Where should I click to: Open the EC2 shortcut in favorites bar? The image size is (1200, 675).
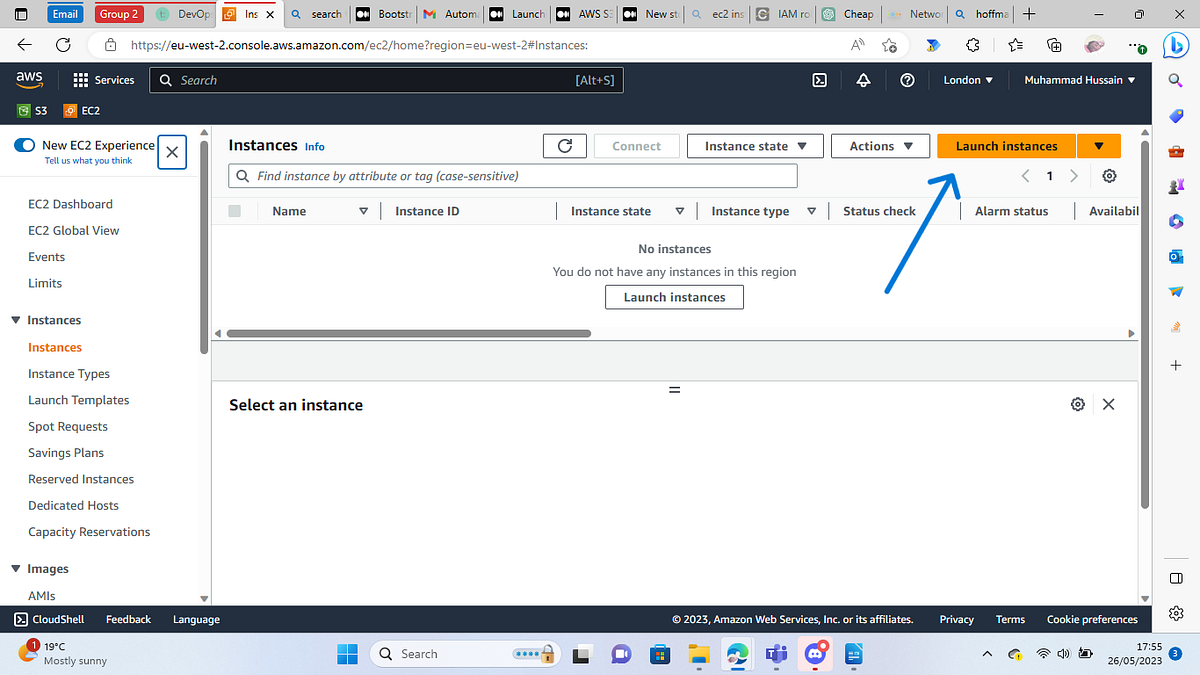(x=81, y=111)
